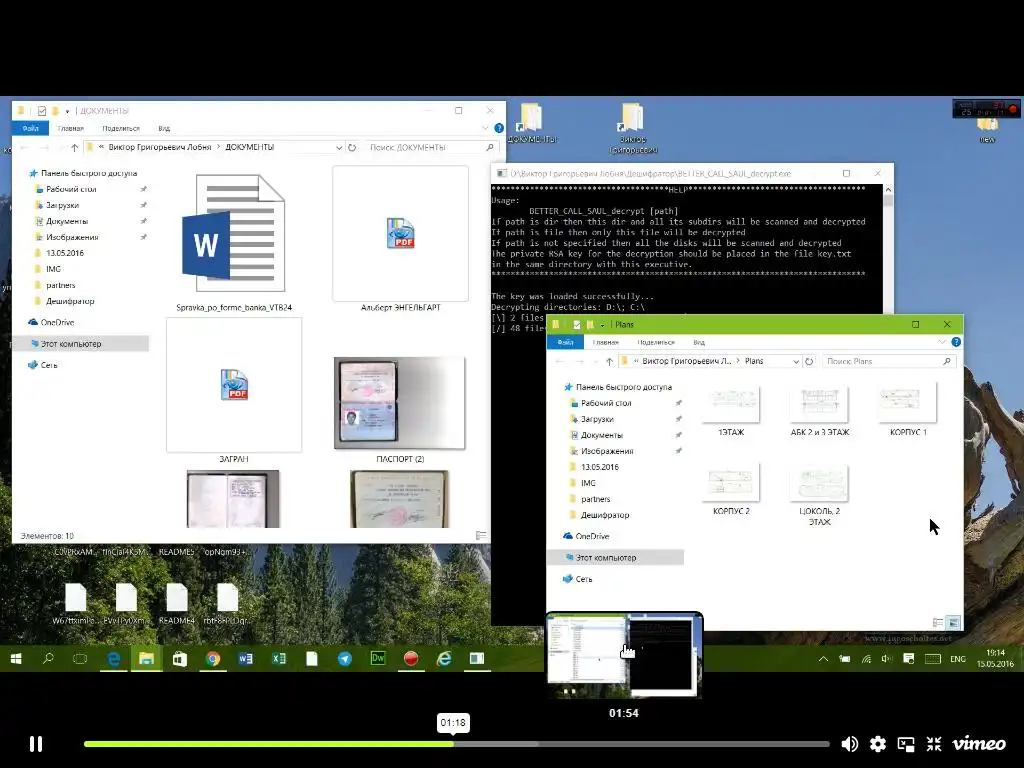This screenshot has width=1024, height=768.
Task: Open Word from the taskbar
Action: [x=246, y=659]
